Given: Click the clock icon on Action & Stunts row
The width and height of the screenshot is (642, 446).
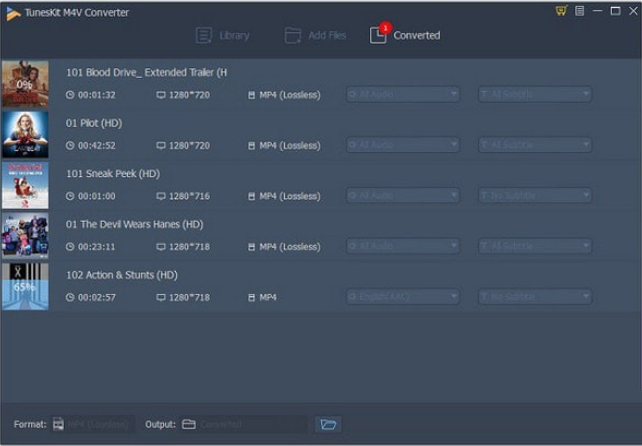Looking at the screenshot, I should click(x=70, y=297).
